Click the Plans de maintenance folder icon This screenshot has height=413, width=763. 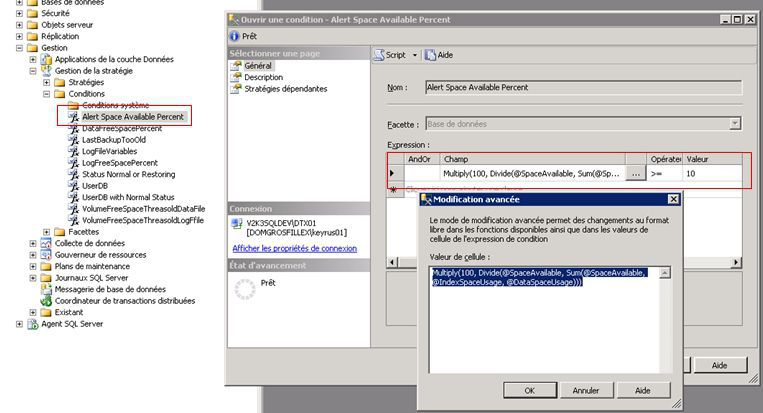(46, 267)
